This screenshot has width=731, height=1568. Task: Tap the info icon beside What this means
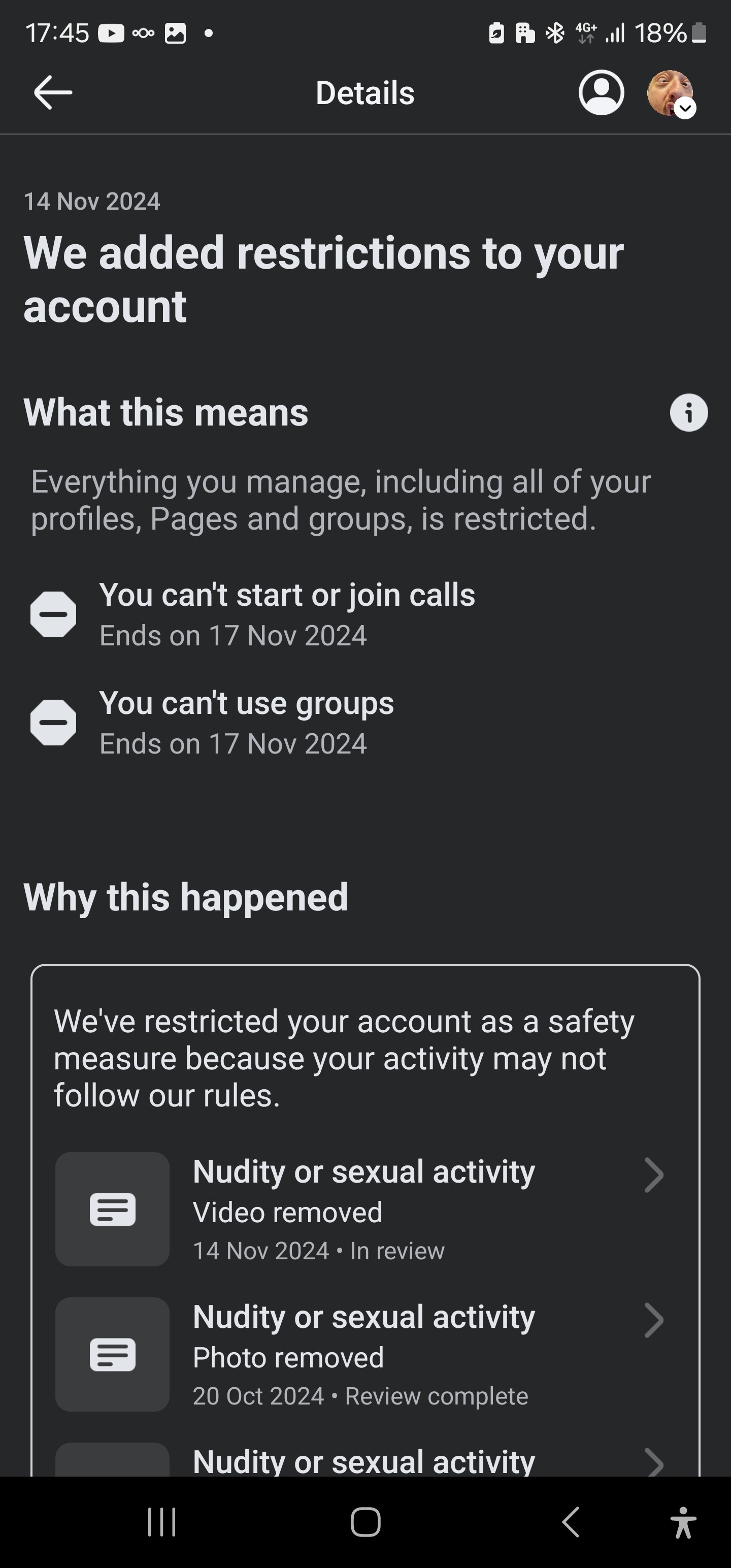688,413
